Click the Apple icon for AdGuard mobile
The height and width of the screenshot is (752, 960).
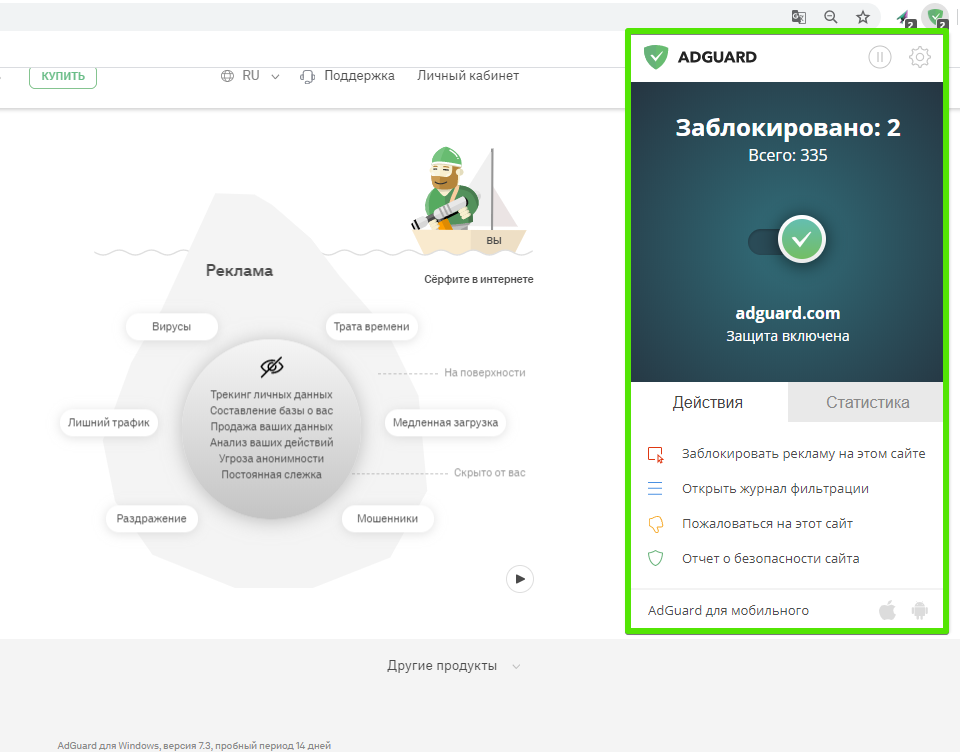coord(887,610)
